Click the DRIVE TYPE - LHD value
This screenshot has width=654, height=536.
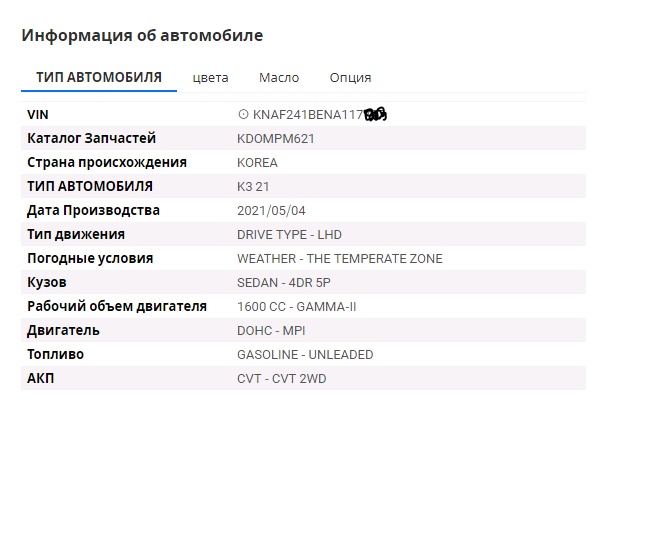pos(289,235)
